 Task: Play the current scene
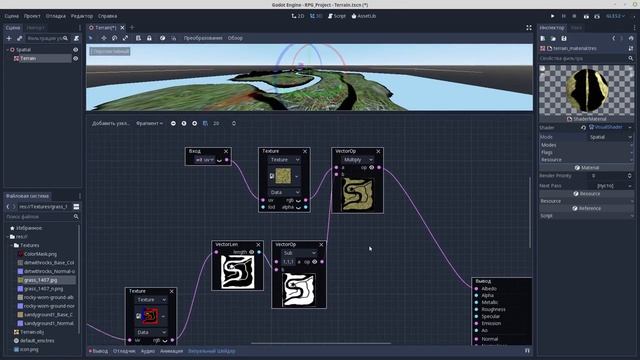click(x=586, y=16)
